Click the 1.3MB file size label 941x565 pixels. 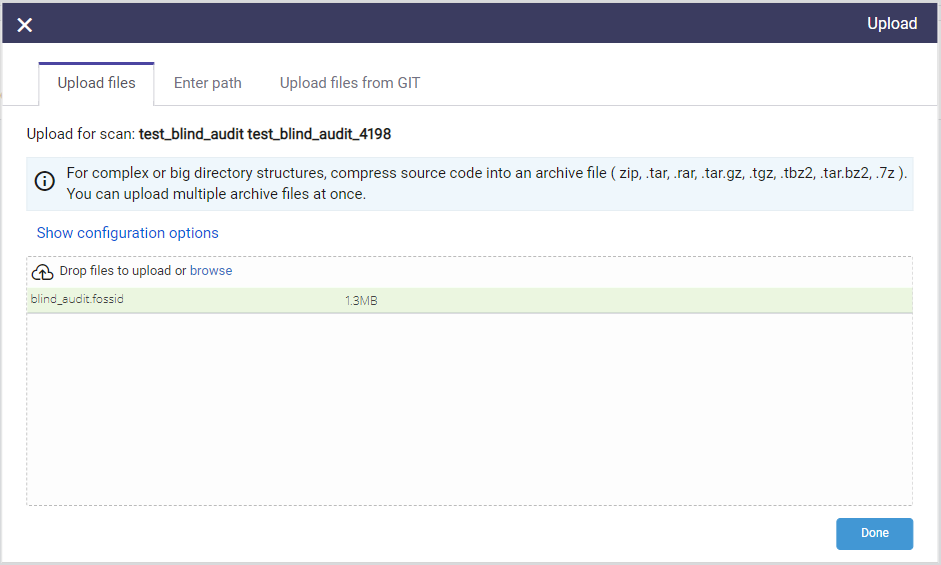(361, 301)
